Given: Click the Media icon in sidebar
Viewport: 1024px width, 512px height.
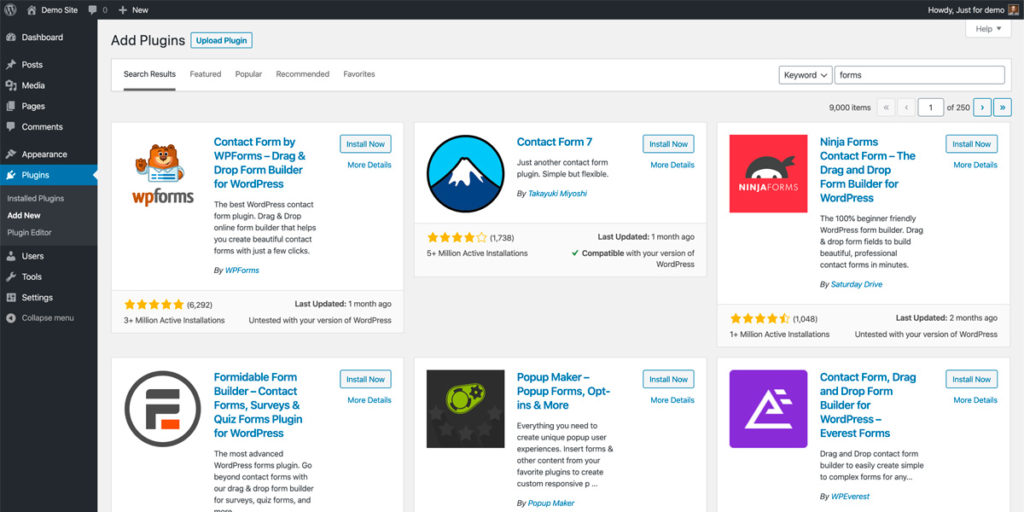Looking at the screenshot, I should (10, 86).
